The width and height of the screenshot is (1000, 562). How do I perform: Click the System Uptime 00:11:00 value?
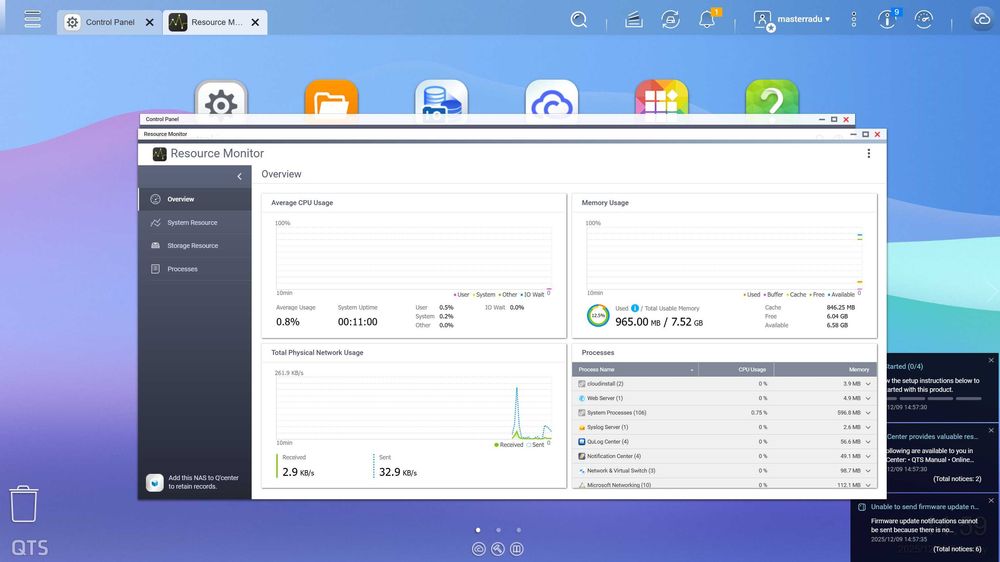pyautogui.click(x=357, y=322)
